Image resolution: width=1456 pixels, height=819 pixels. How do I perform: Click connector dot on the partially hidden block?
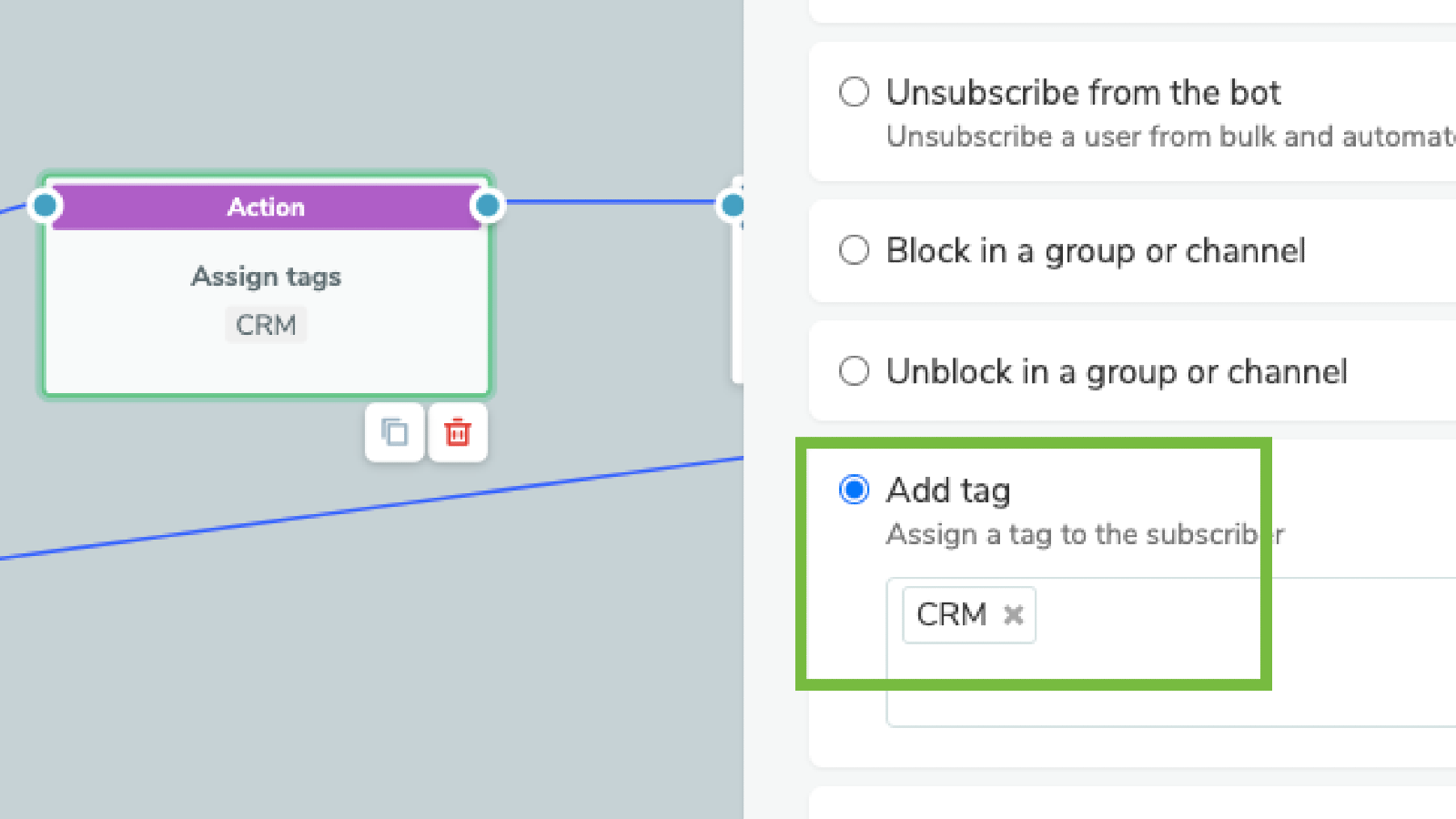pos(733,205)
